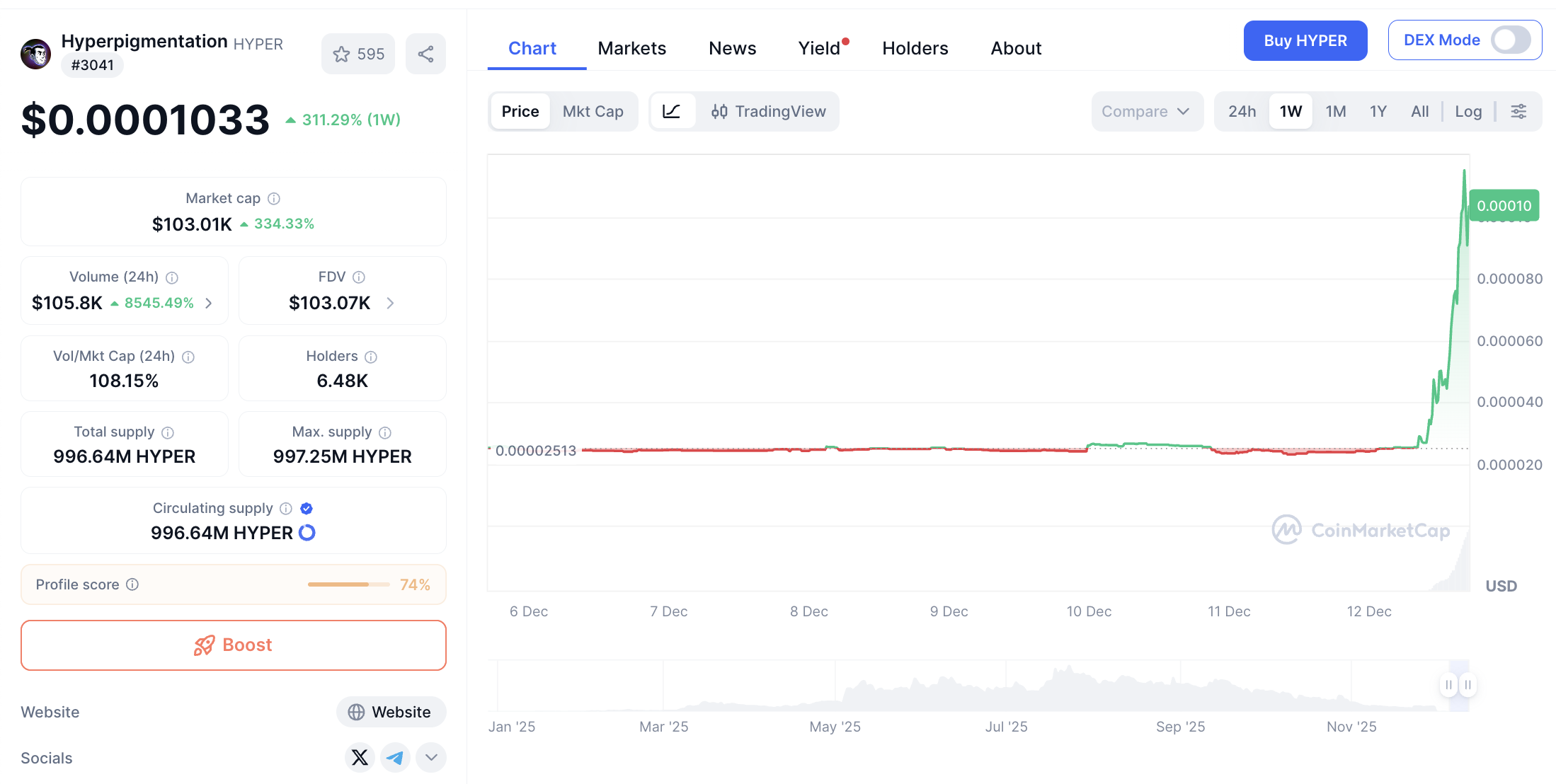Open chart settings sliders icon
This screenshot has height=784, width=1556.
point(1518,111)
